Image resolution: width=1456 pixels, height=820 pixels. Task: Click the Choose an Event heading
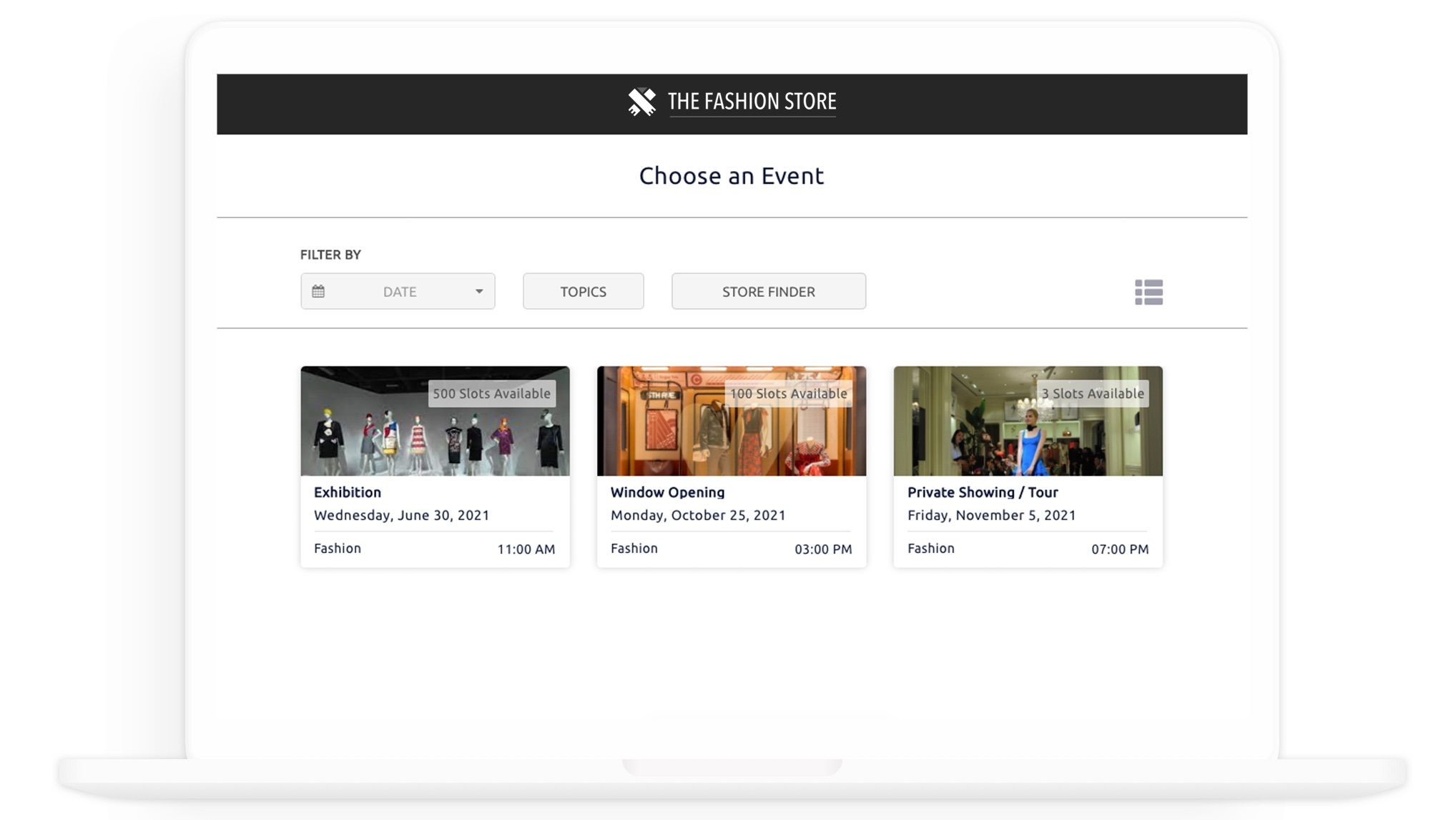[732, 176]
